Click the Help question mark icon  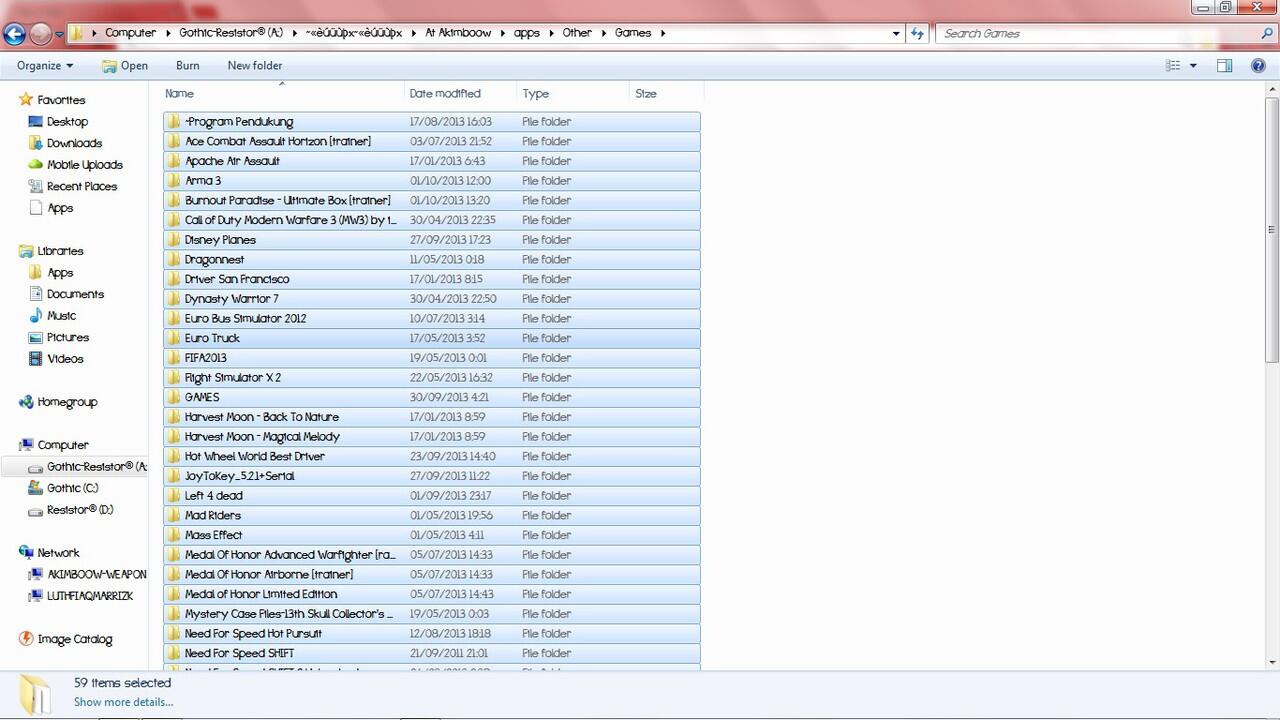pos(1258,66)
